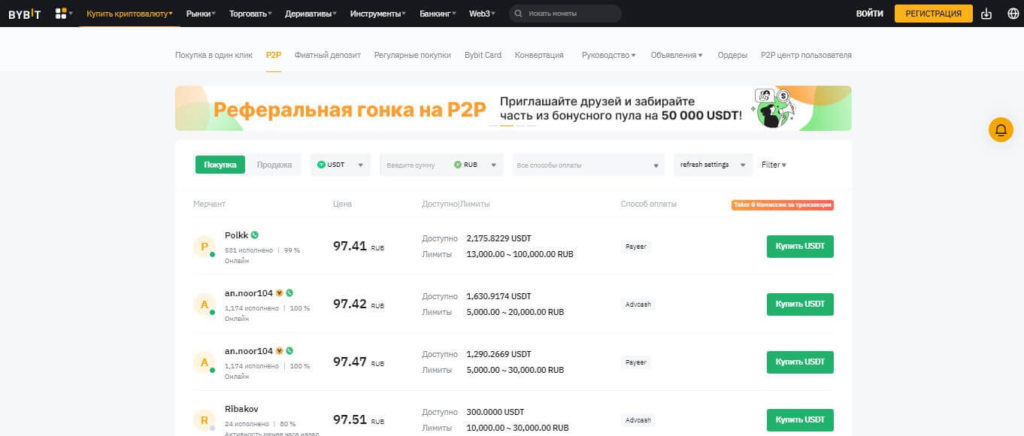Click the Advcash tag in Ribakov row
This screenshot has height=436, width=1024.
click(x=637, y=420)
